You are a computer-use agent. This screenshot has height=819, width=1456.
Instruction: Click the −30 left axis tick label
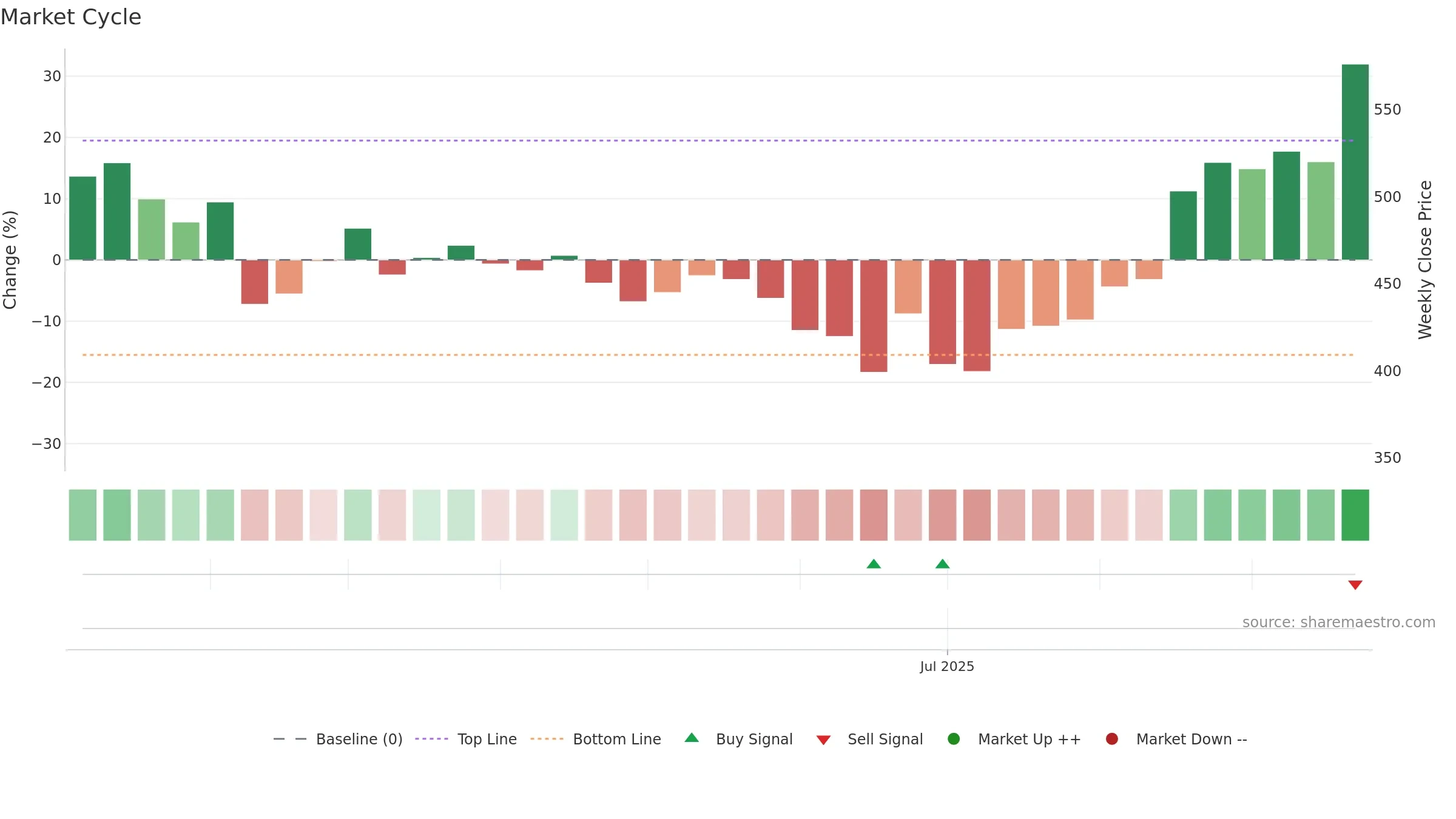pos(47,444)
